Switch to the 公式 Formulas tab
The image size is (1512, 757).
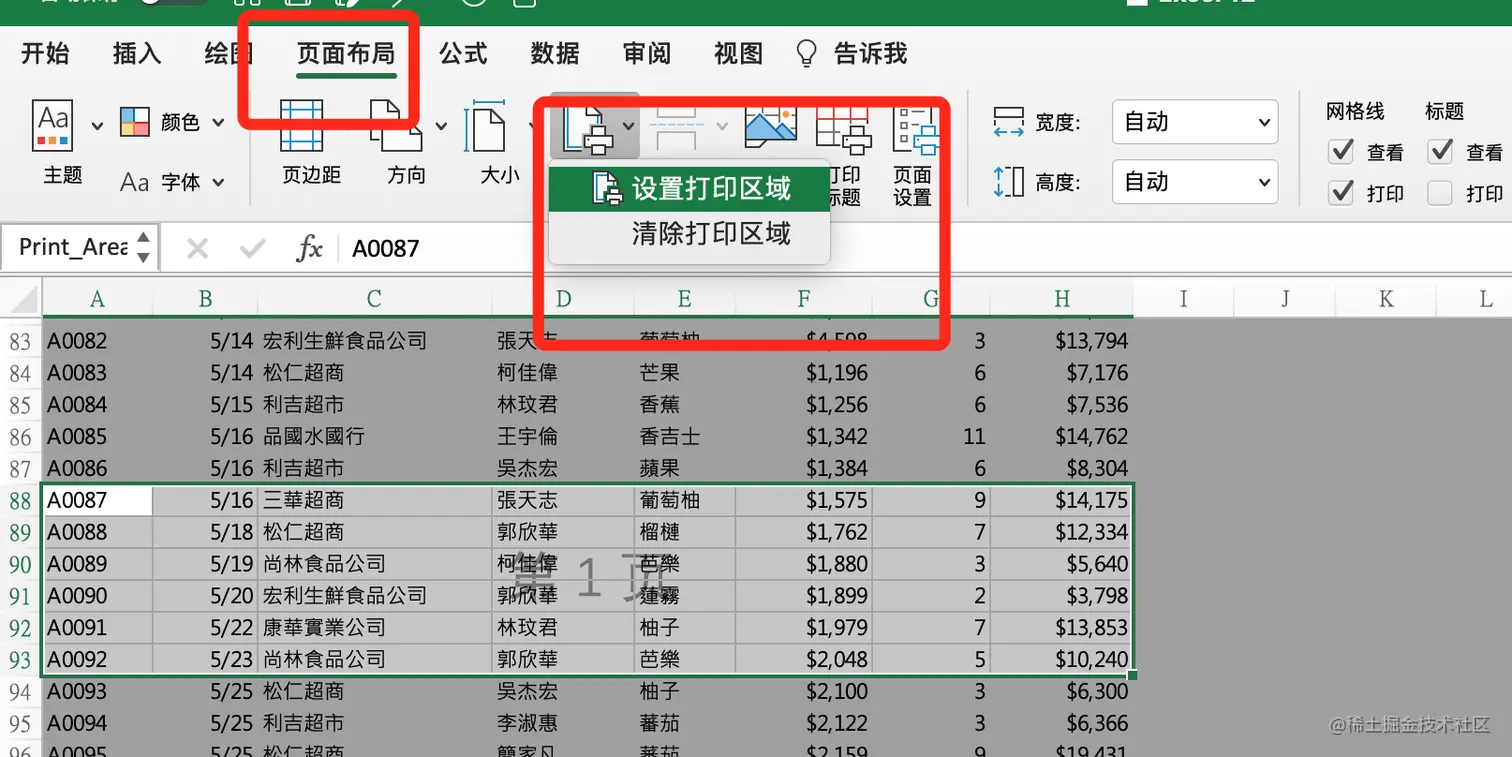tap(463, 53)
